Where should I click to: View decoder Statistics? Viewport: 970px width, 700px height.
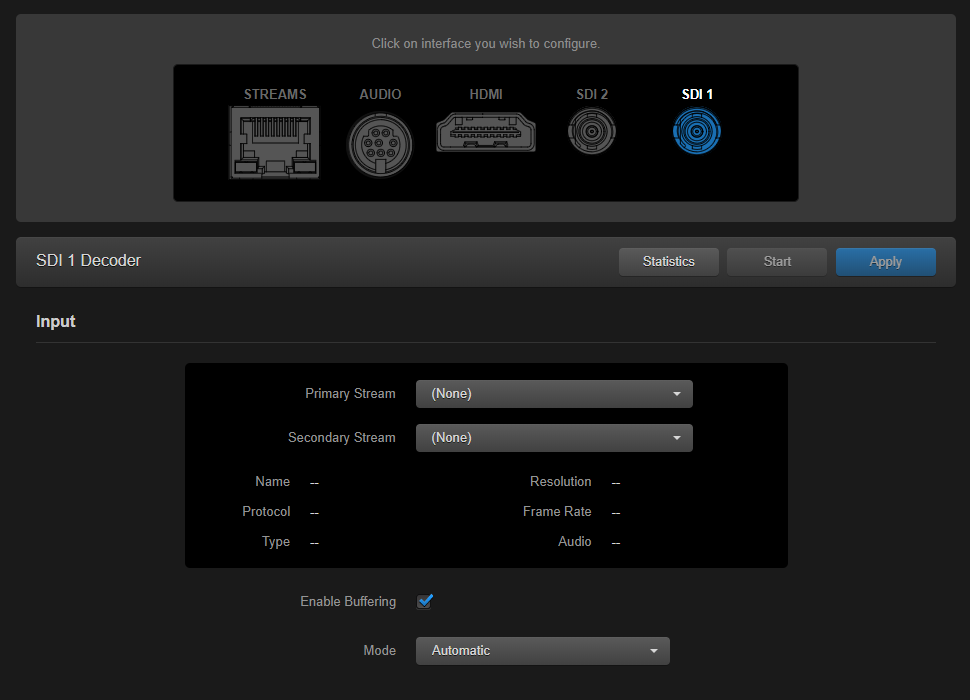coord(668,261)
